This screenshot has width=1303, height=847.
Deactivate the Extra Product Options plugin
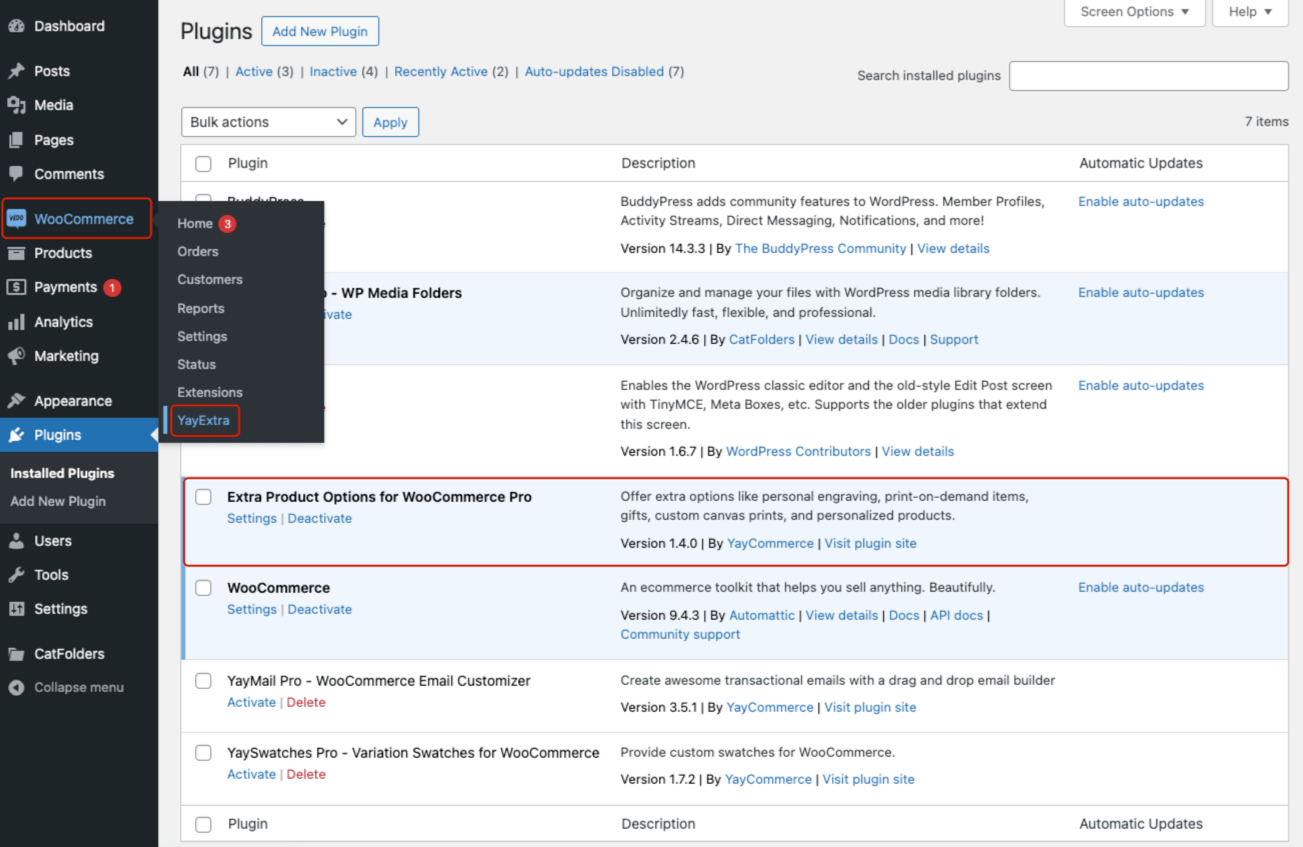319,518
